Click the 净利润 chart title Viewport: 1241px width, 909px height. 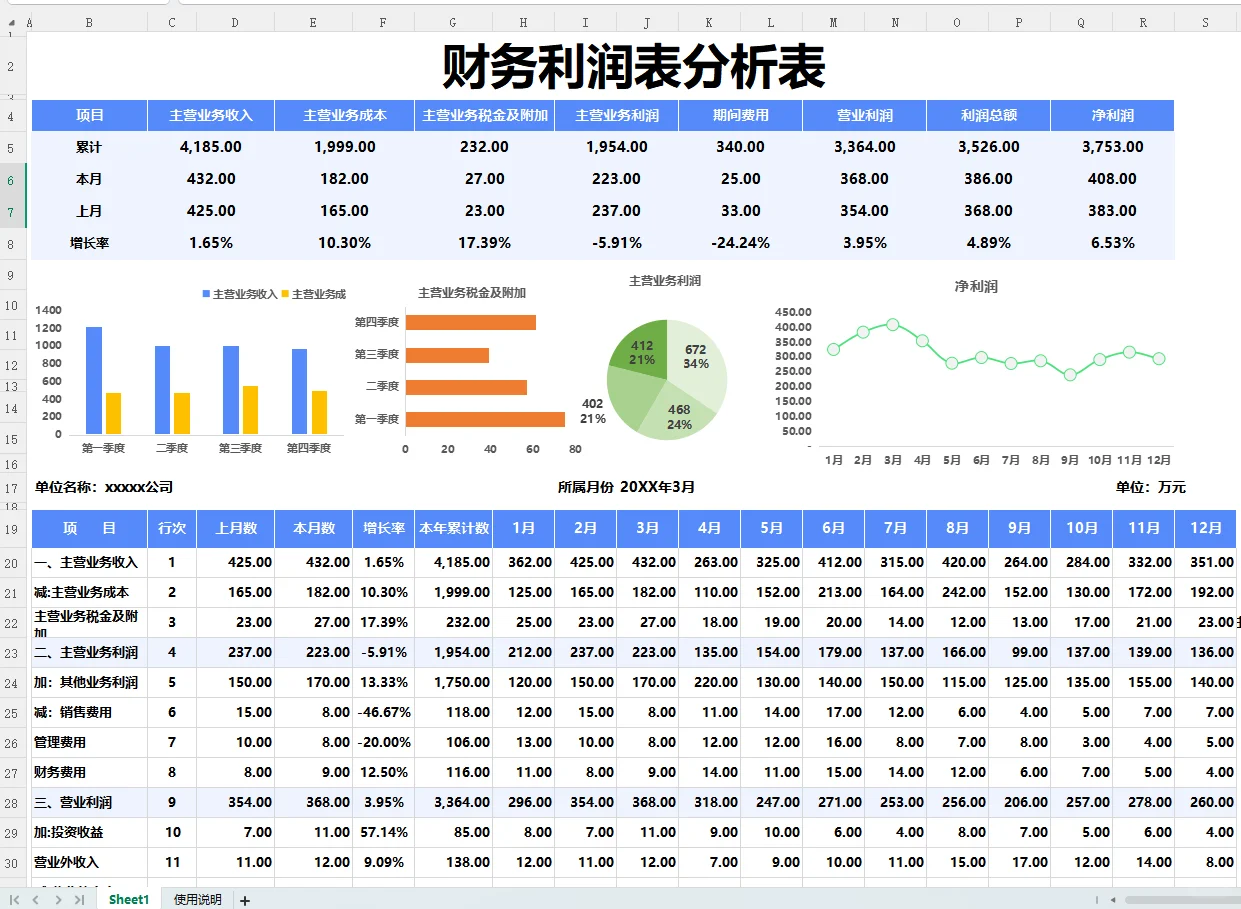point(975,287)
